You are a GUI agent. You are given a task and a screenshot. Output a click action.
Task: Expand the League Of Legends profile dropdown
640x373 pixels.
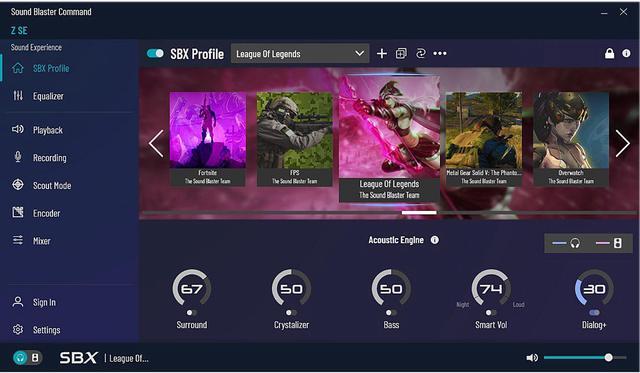coord(300,53)
